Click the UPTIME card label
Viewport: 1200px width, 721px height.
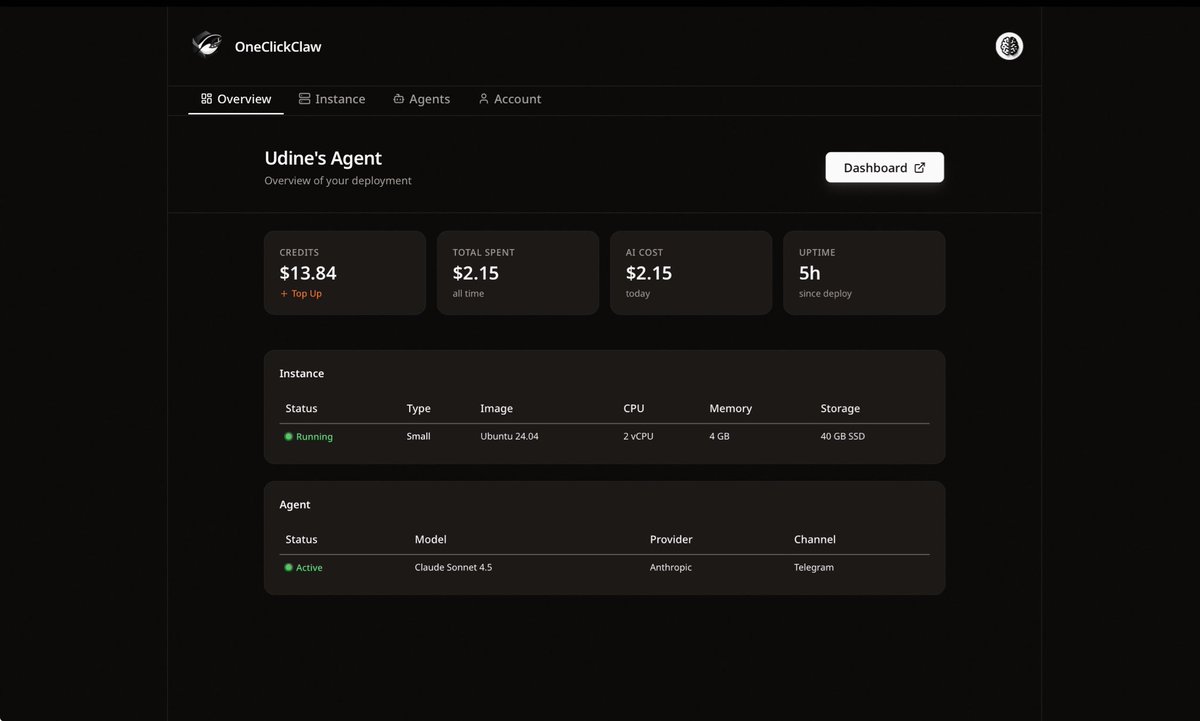(817, 253)
